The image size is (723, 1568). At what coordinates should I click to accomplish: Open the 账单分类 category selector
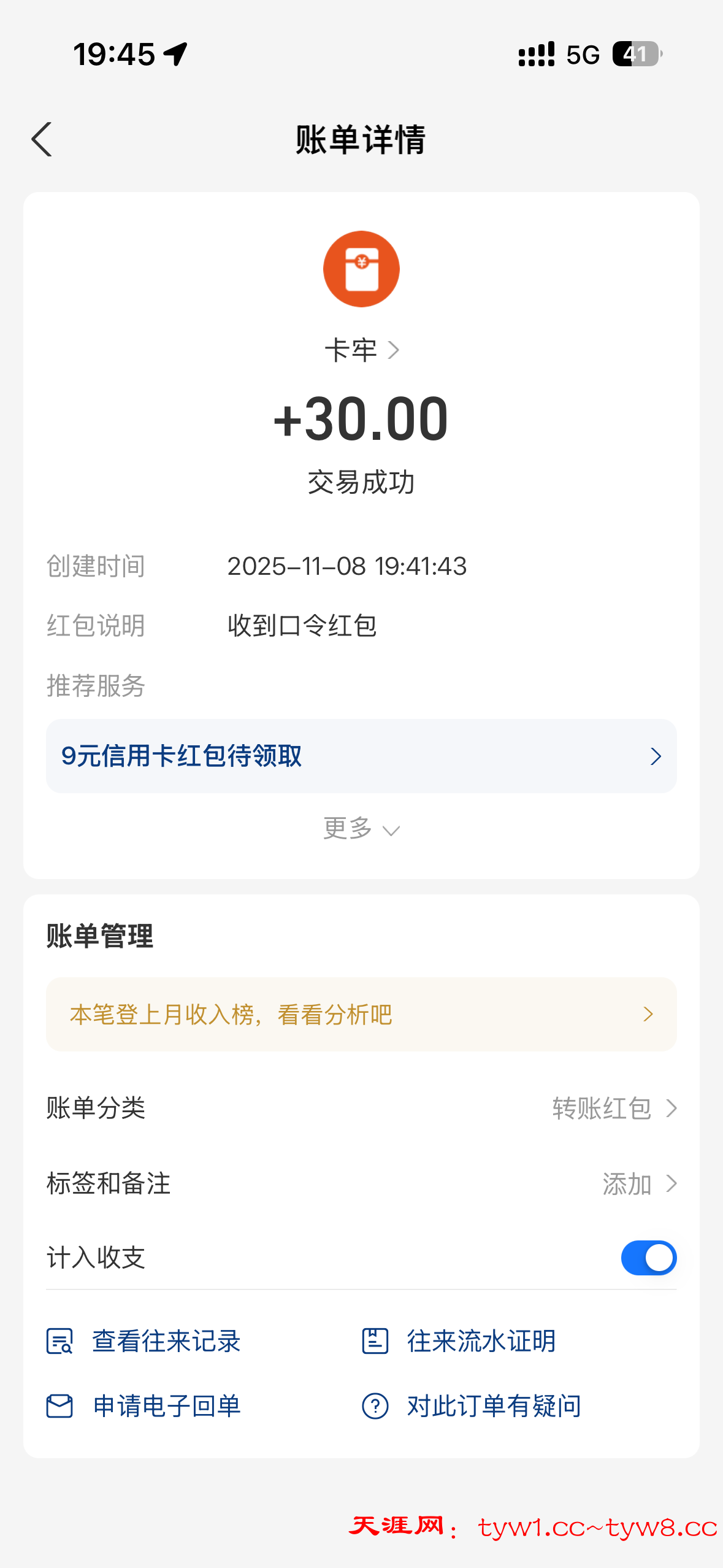pyautogui.click(x=613, y=1109)
